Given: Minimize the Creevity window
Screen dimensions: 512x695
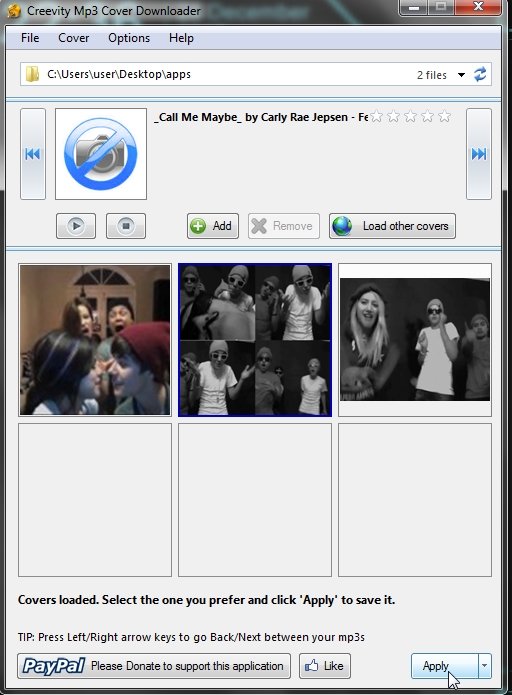Looking at the screenshot, I should click(414, 7).
